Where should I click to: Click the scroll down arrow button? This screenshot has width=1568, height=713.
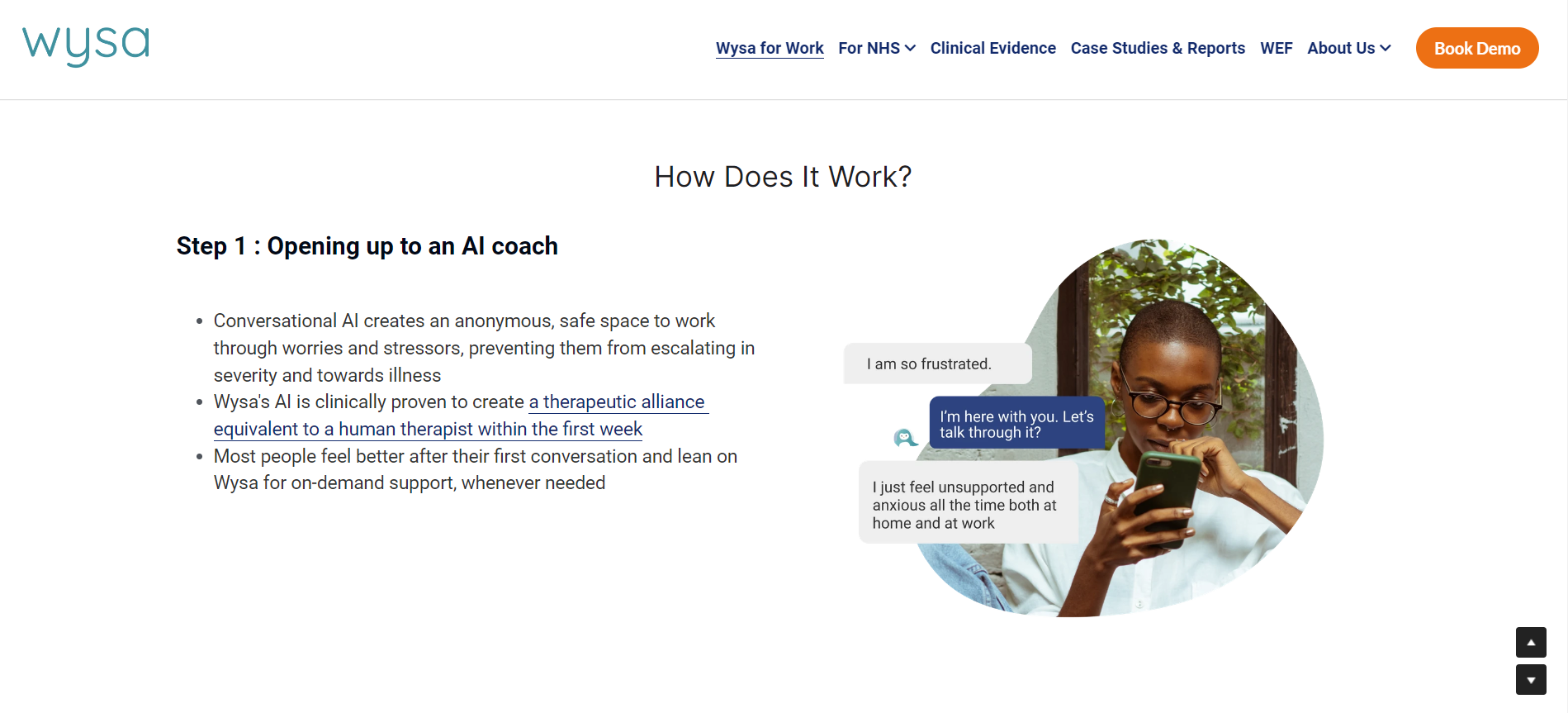[1531, 680]
